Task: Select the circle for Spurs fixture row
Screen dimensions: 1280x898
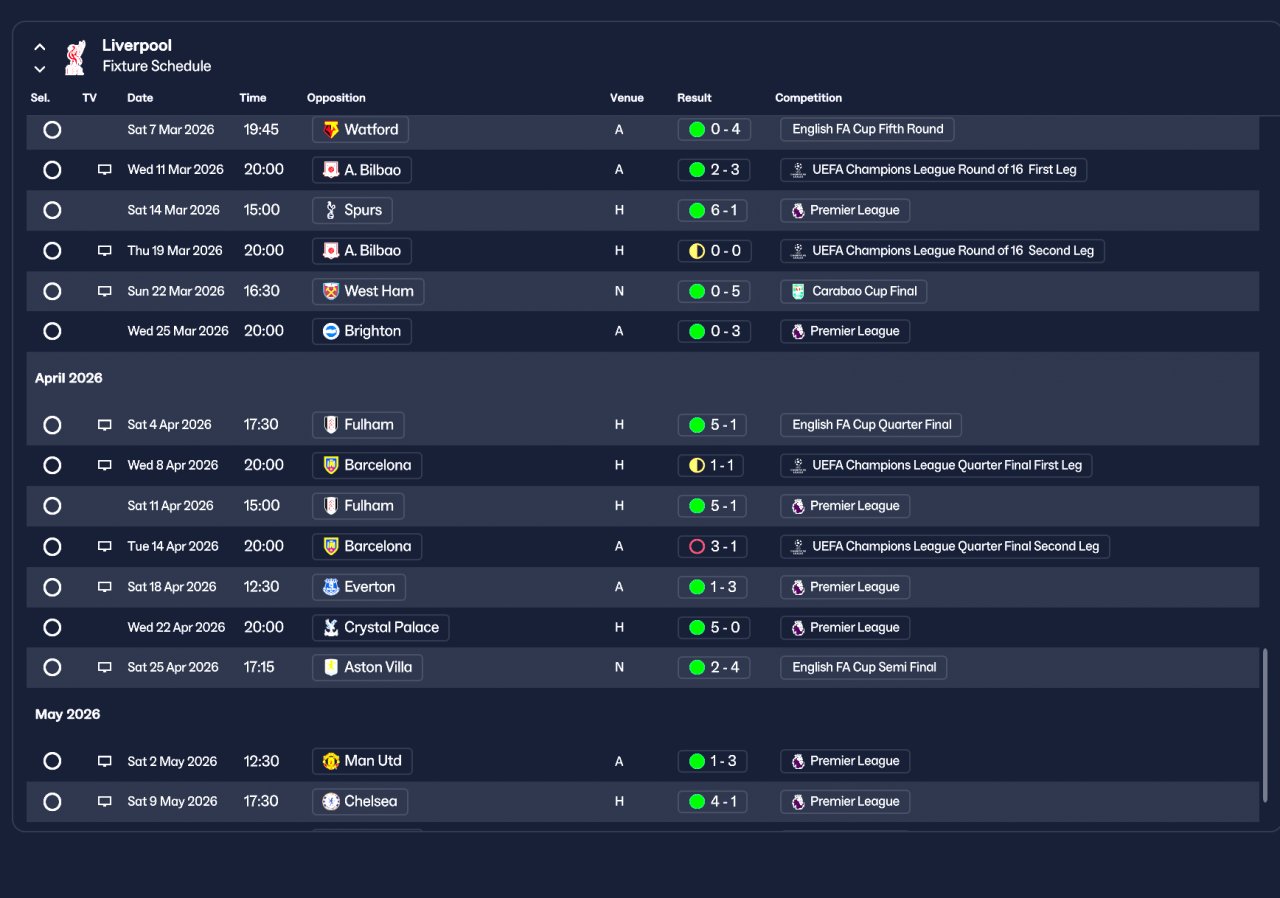Action: pyautogui.click(x=52, y=210)
